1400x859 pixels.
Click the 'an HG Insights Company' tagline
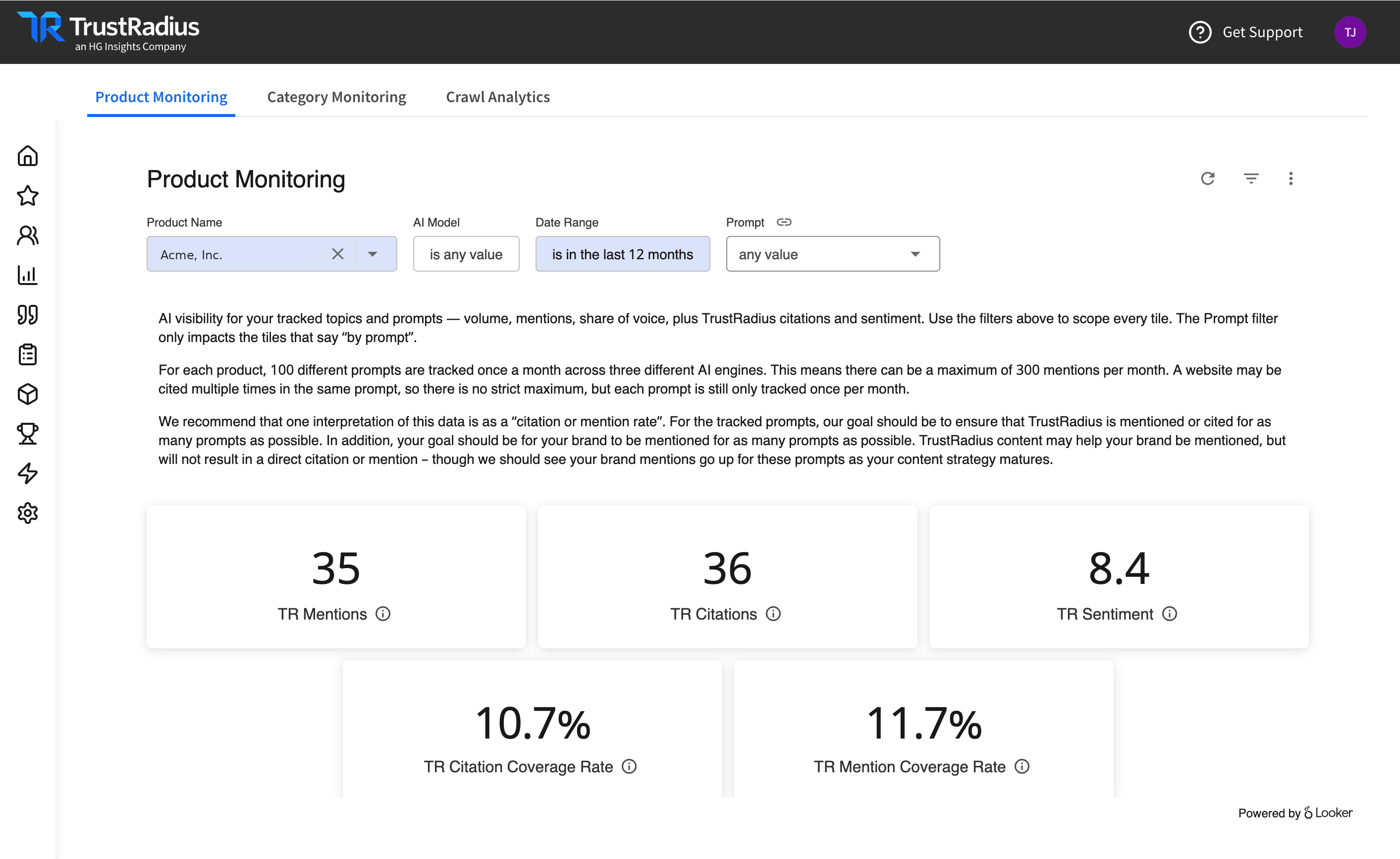(131, 47)
